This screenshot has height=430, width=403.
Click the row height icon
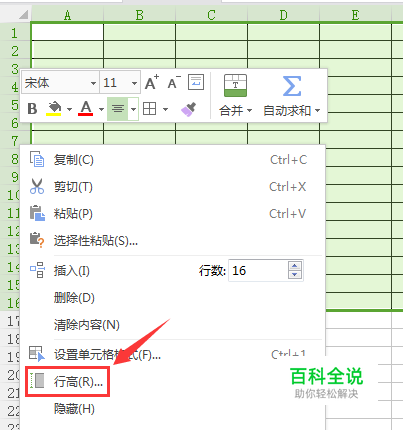coord(37,381)
